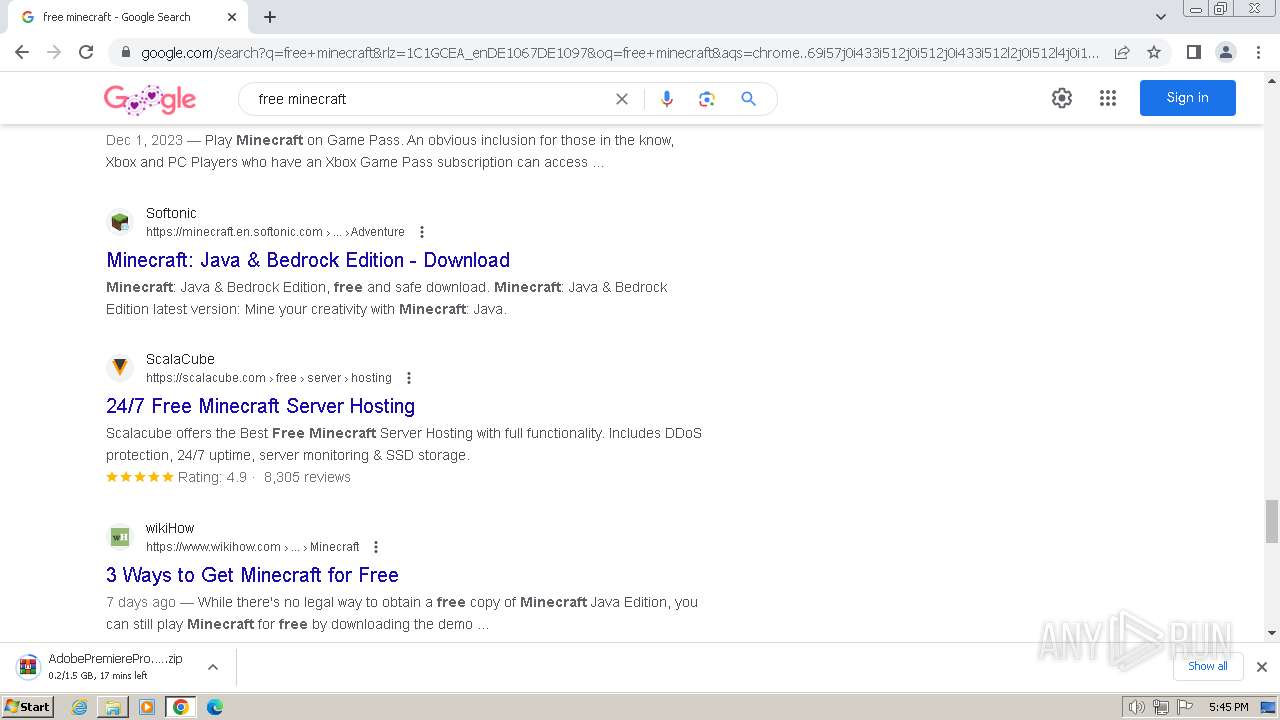Search by image with Google Lens
The image size is (1280, 720).
[x=707, y=98]
